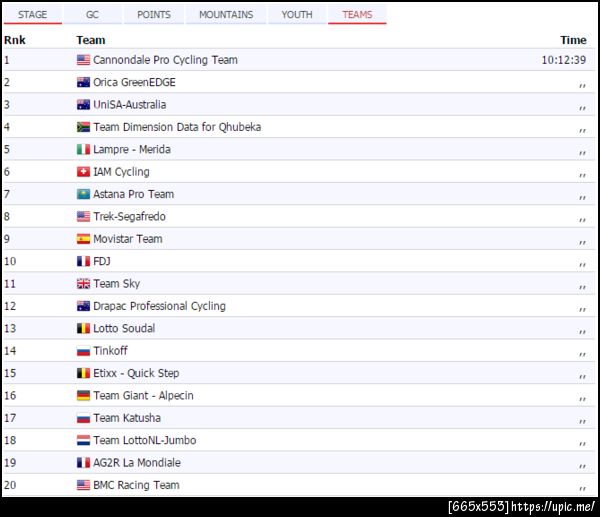Click the Team column header
Viewport: 600px width, 517px height.
pyautogui.click(x=91, y=40)
